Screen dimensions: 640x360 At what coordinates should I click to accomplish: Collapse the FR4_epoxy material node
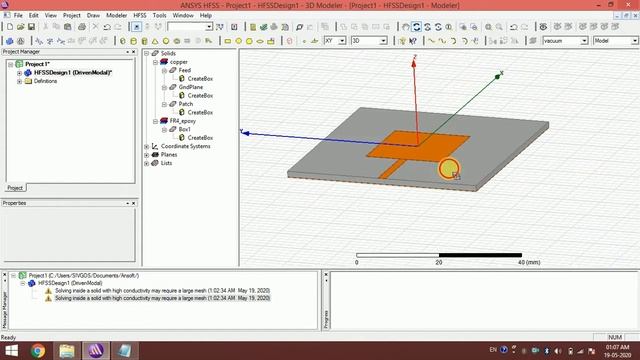point(156,121)
